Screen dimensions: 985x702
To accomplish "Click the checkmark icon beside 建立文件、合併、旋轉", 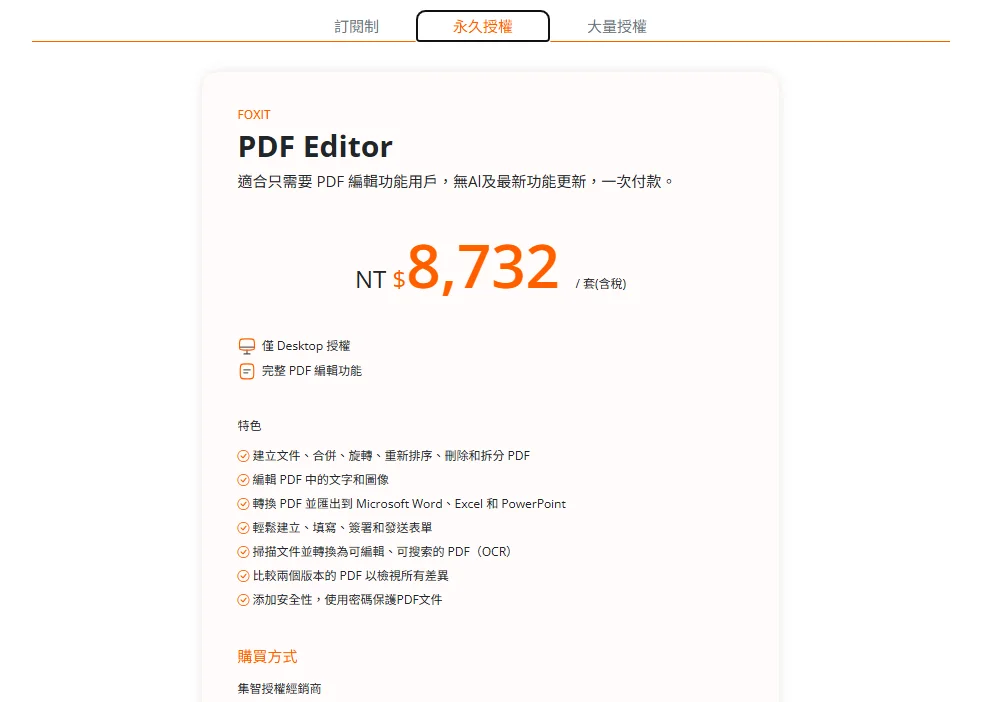I will 243,456.
